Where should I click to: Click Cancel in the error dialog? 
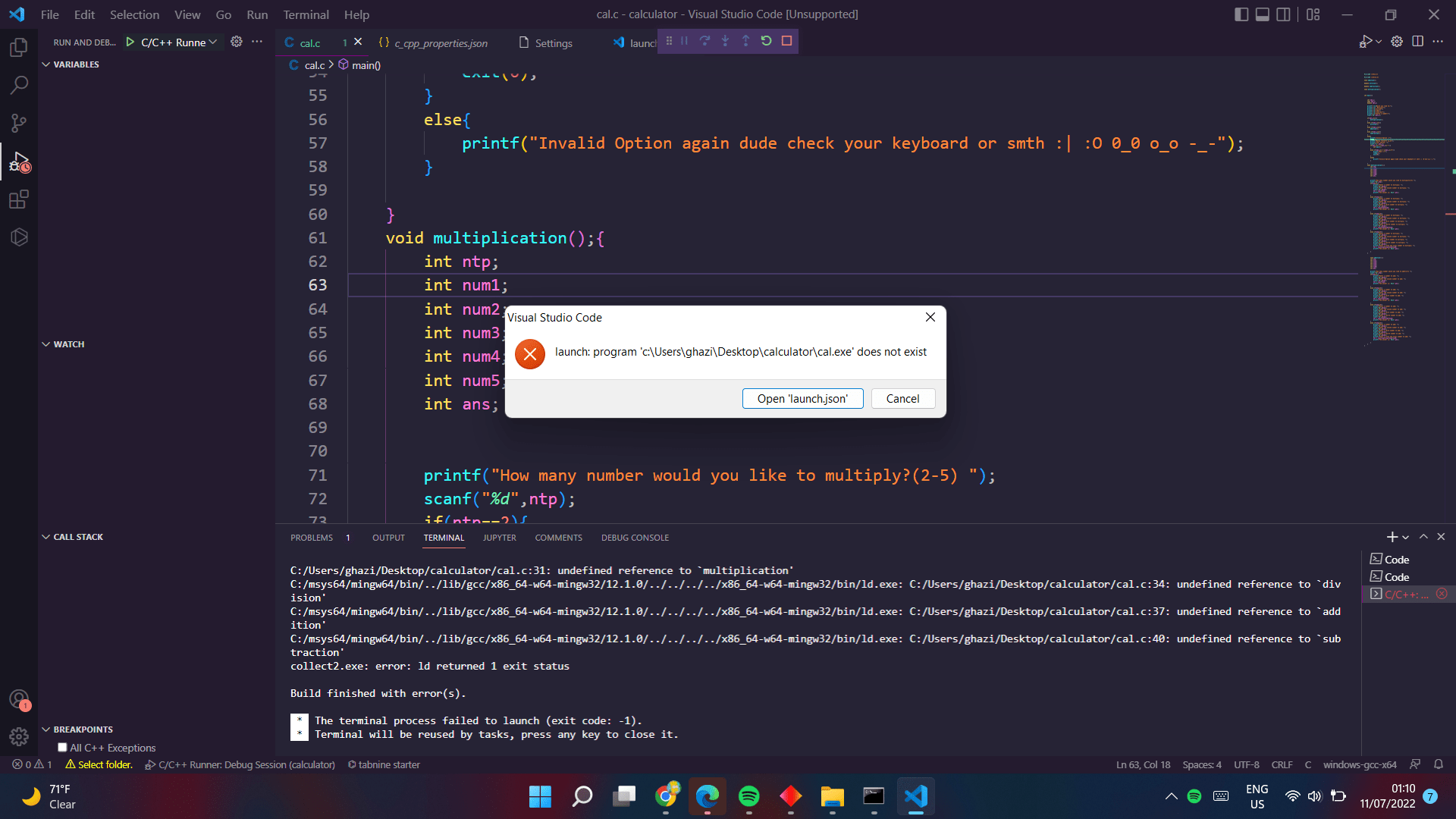[902, 399]
